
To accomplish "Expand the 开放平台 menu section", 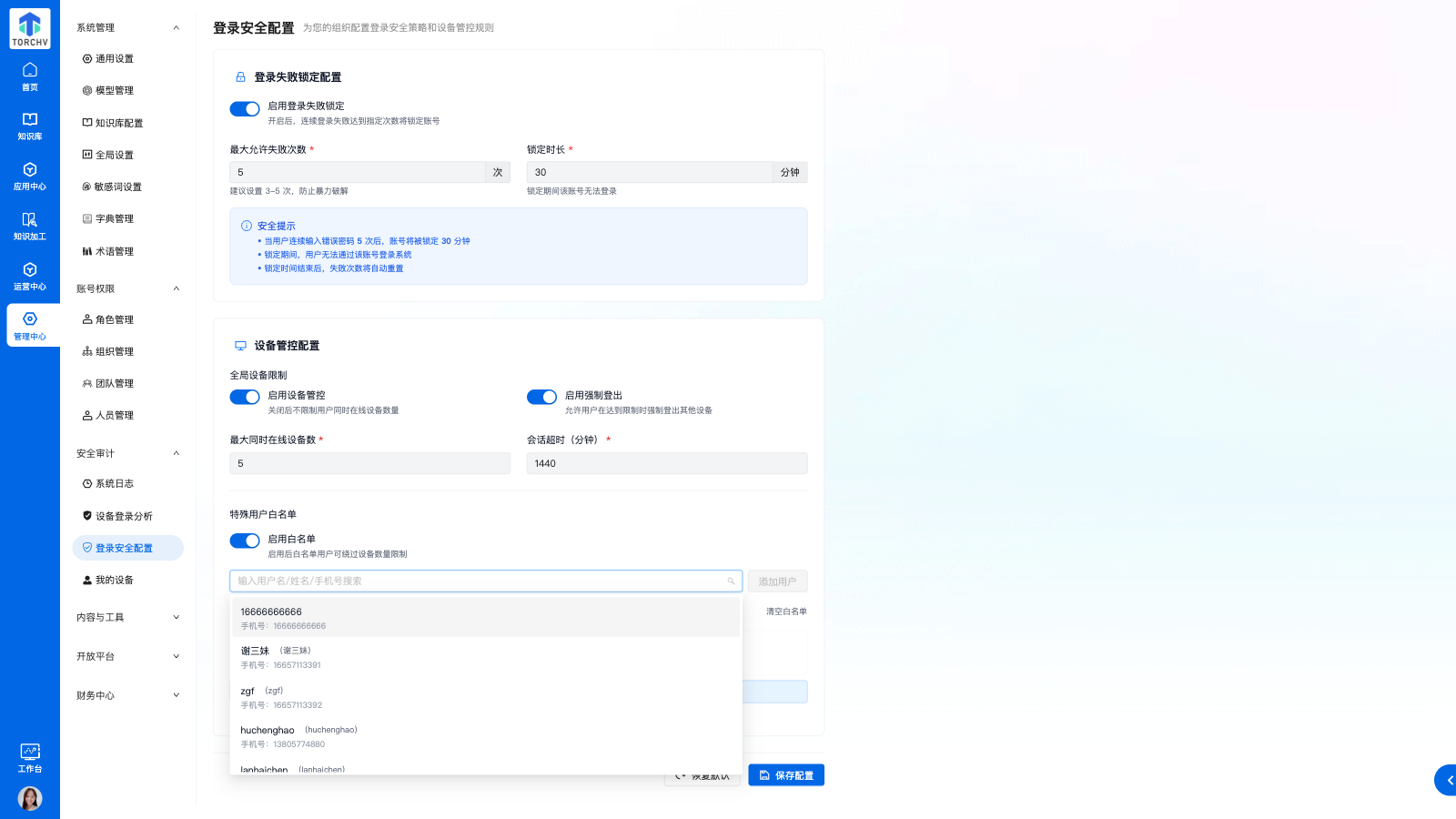I will pyautogui.click(x=127, y=656).
